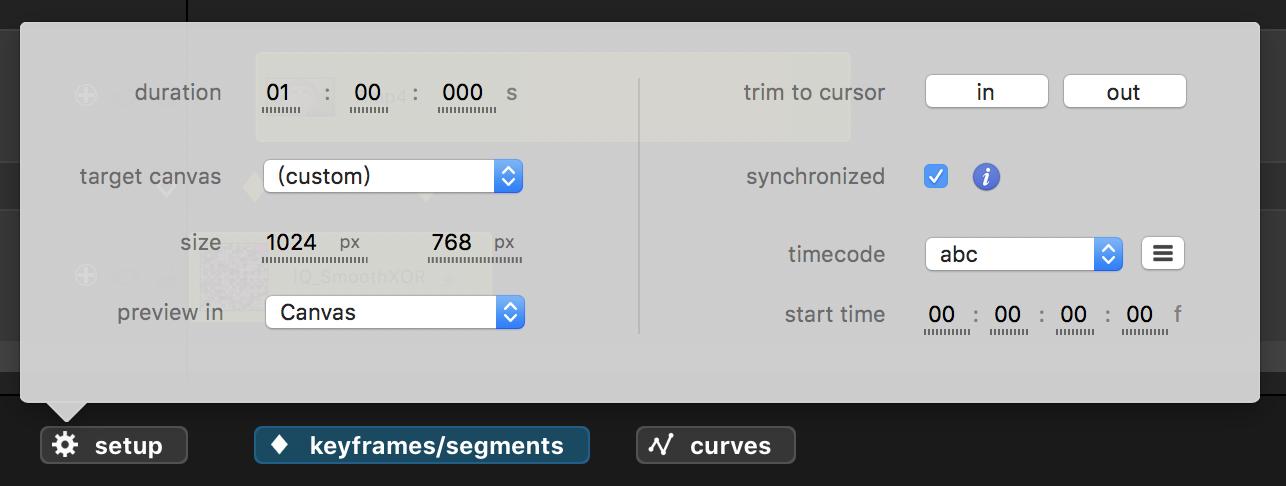Image resolution: width=1286 pixels, height=486 pixels.
Task: Click the synchronized info icon
Action: pyautogui.click(x=986, y=177)
